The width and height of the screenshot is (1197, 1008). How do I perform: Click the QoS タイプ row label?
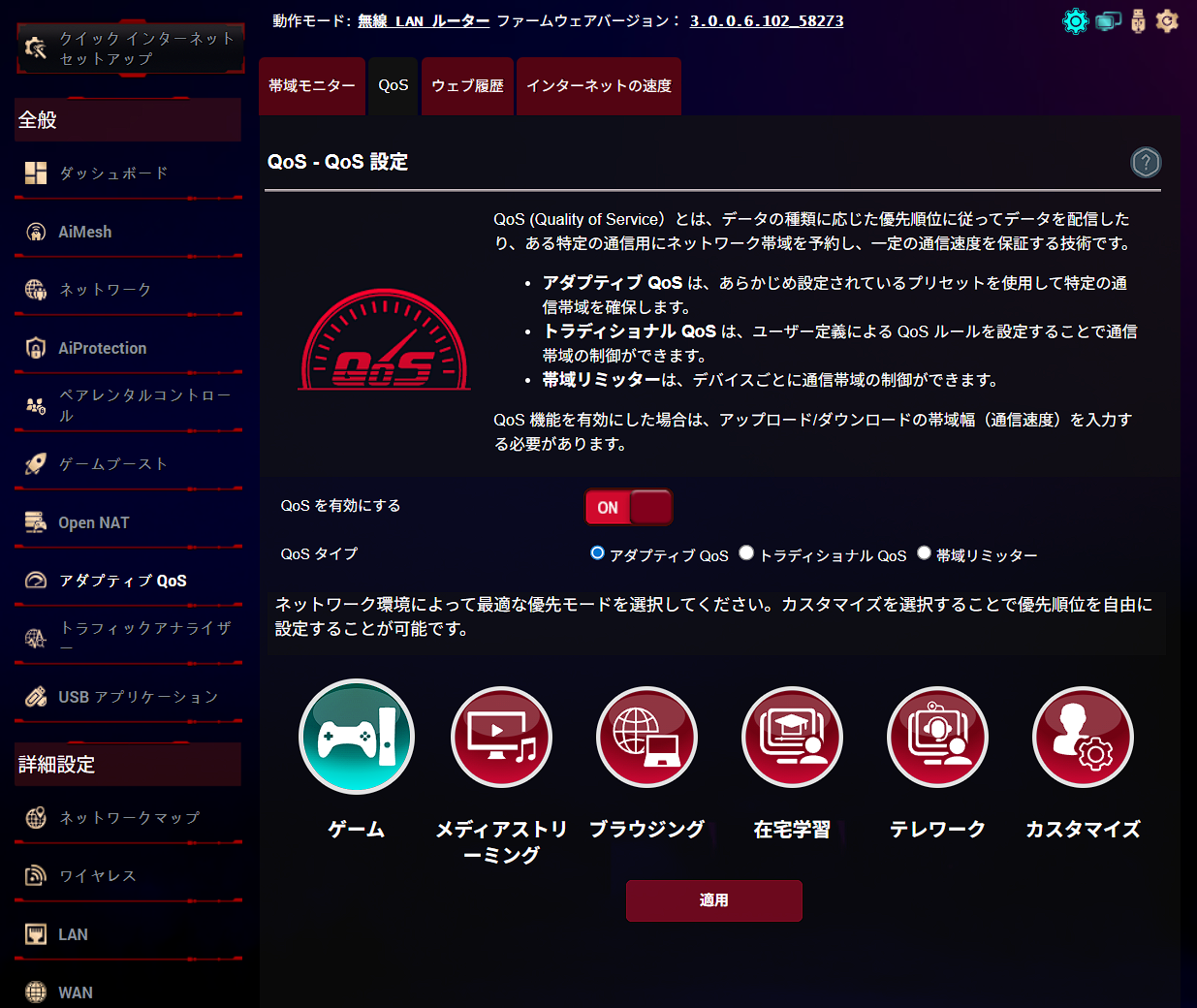click(x=319, y=554)
